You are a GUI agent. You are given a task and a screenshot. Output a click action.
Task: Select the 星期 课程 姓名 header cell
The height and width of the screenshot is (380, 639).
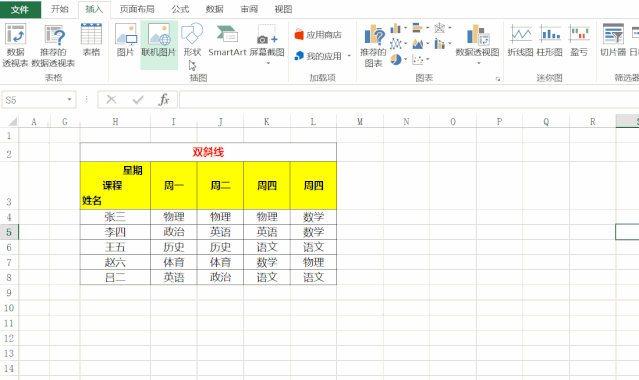pyautogui.click(x=115, y=186)
